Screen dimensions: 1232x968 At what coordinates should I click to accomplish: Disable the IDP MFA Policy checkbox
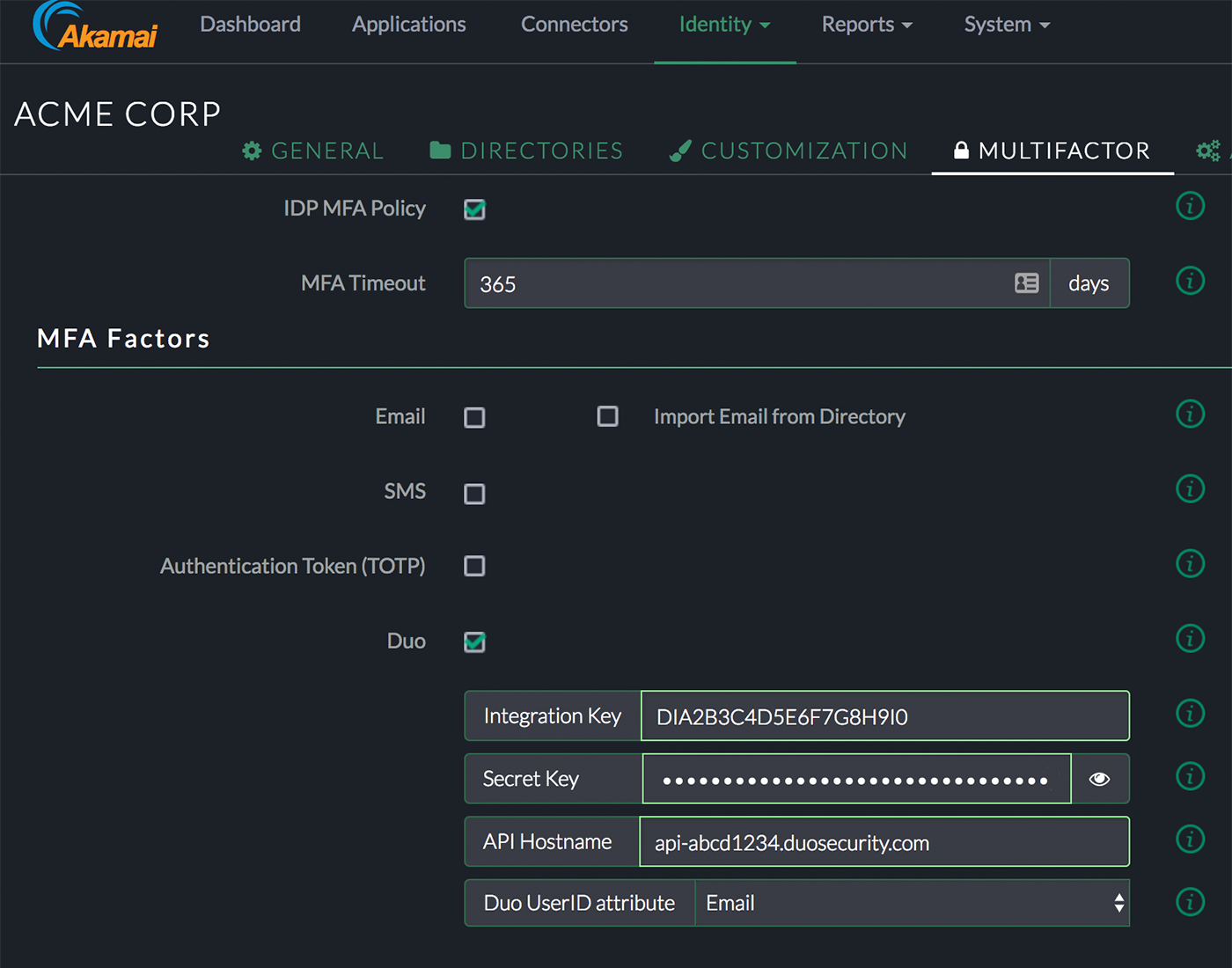click(x=474, y=209)
